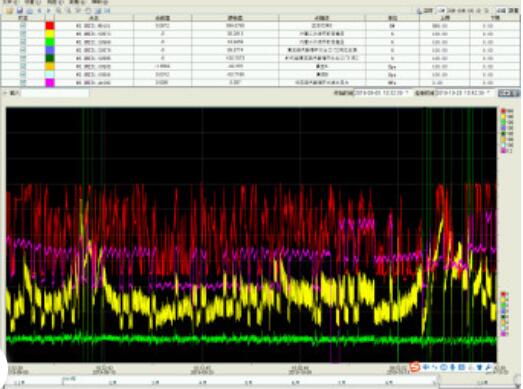Expand the collapse arrow left of search field
523x389 pixels.
pyautogui.click(x=5, y=93)
